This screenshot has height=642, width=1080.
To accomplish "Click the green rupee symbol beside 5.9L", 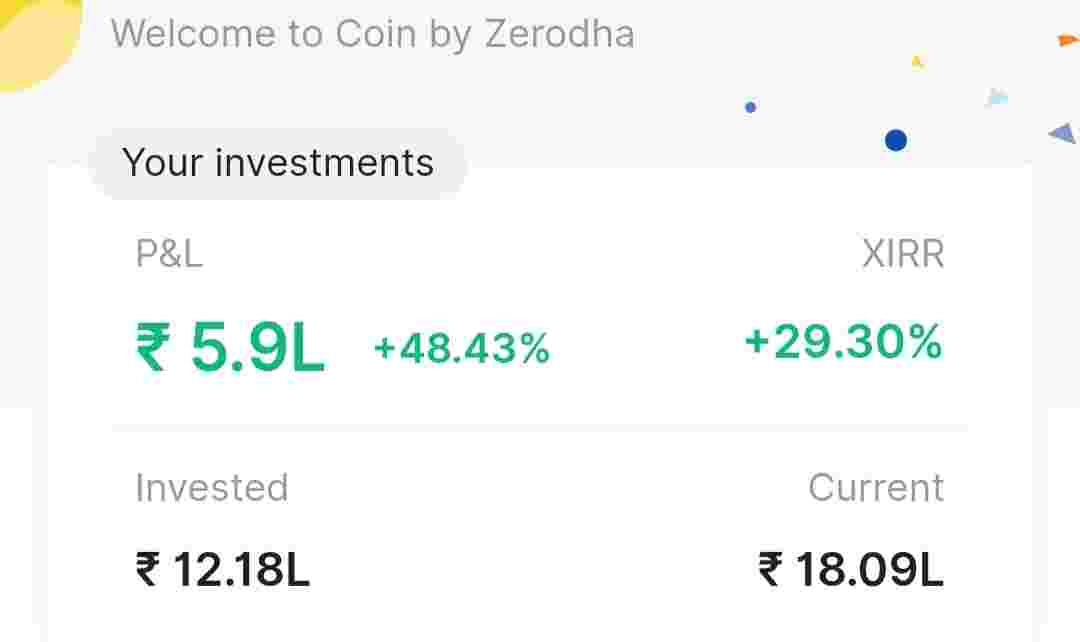I will (x=152, y=348).
